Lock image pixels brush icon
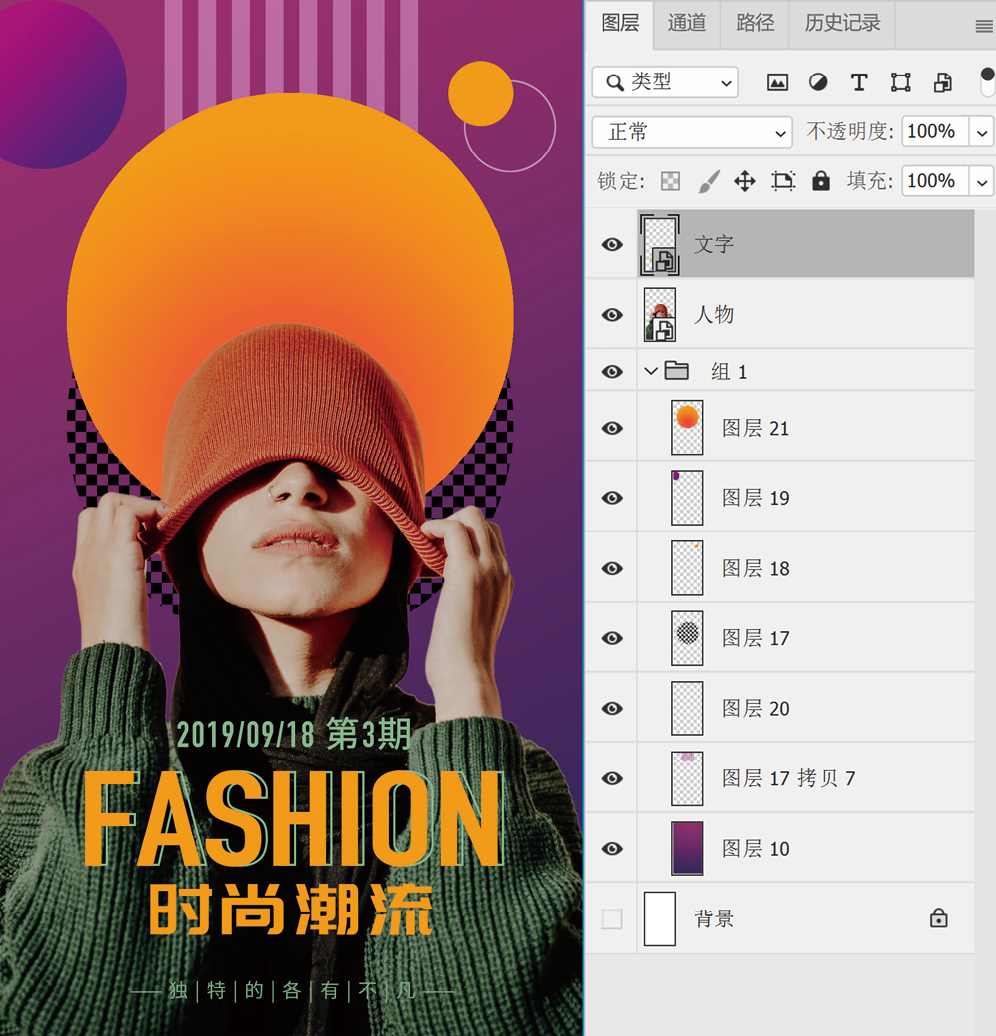The height and width of the screenshot is (1036, 996). pos(709,181)
